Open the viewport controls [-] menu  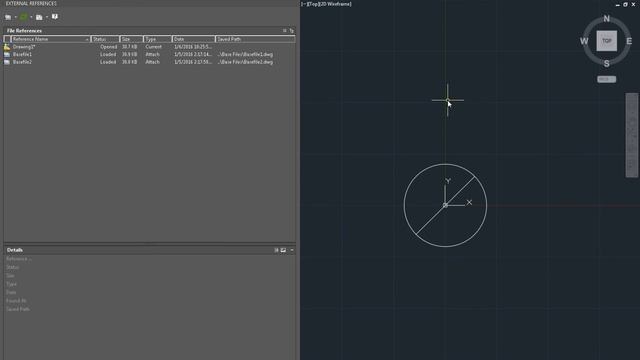[303, 4]
